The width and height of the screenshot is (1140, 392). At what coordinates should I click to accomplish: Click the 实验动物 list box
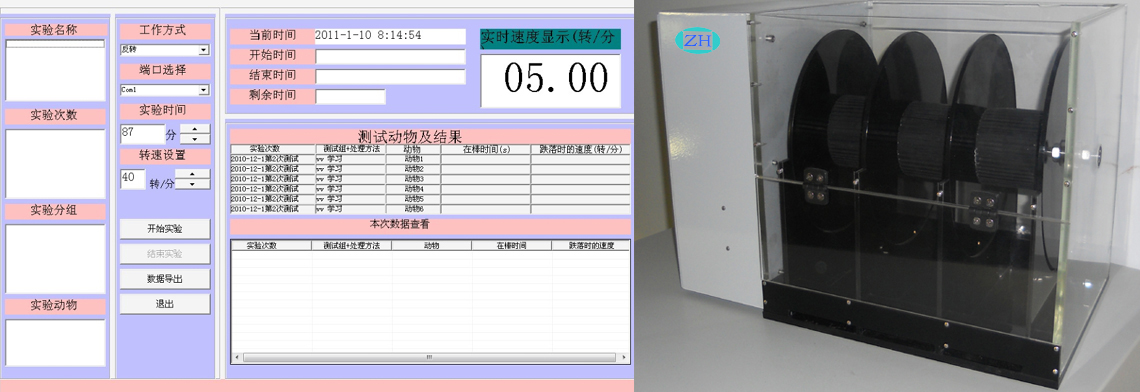tap(56, 343)
